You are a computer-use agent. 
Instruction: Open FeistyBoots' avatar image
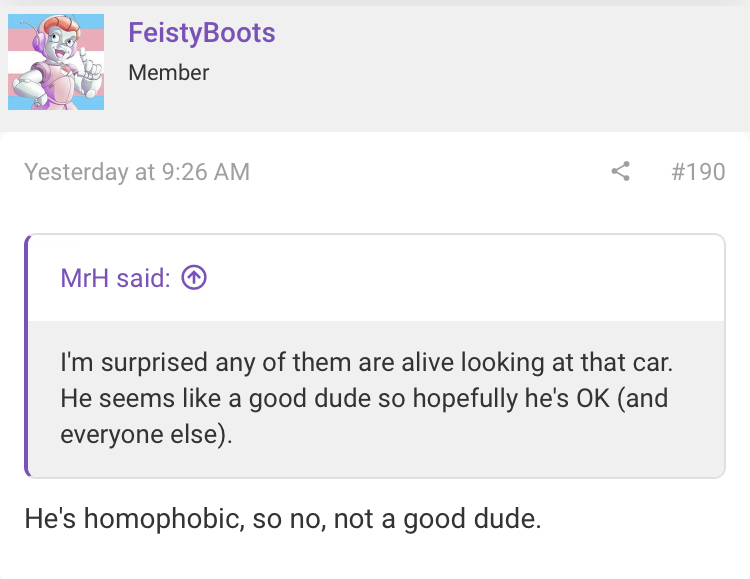(x=56, y=62)
